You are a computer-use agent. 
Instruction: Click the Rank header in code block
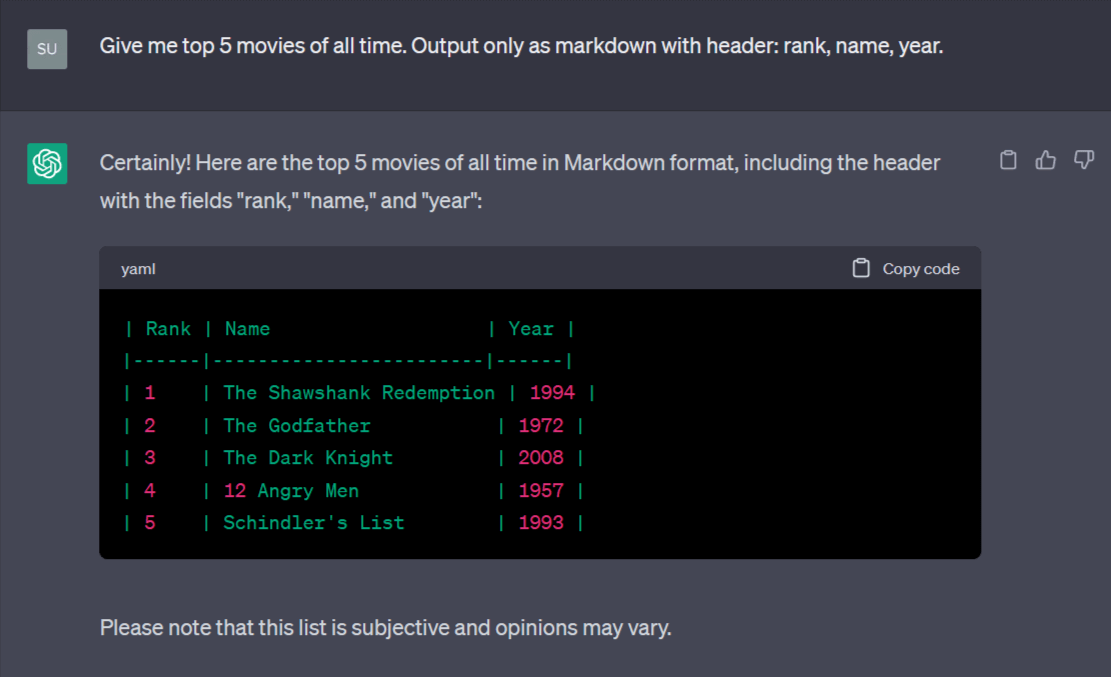[x=168, y=329]
